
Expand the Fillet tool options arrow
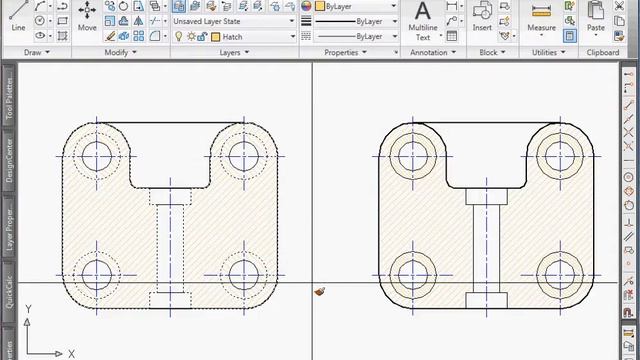click(x=165, y=36)
